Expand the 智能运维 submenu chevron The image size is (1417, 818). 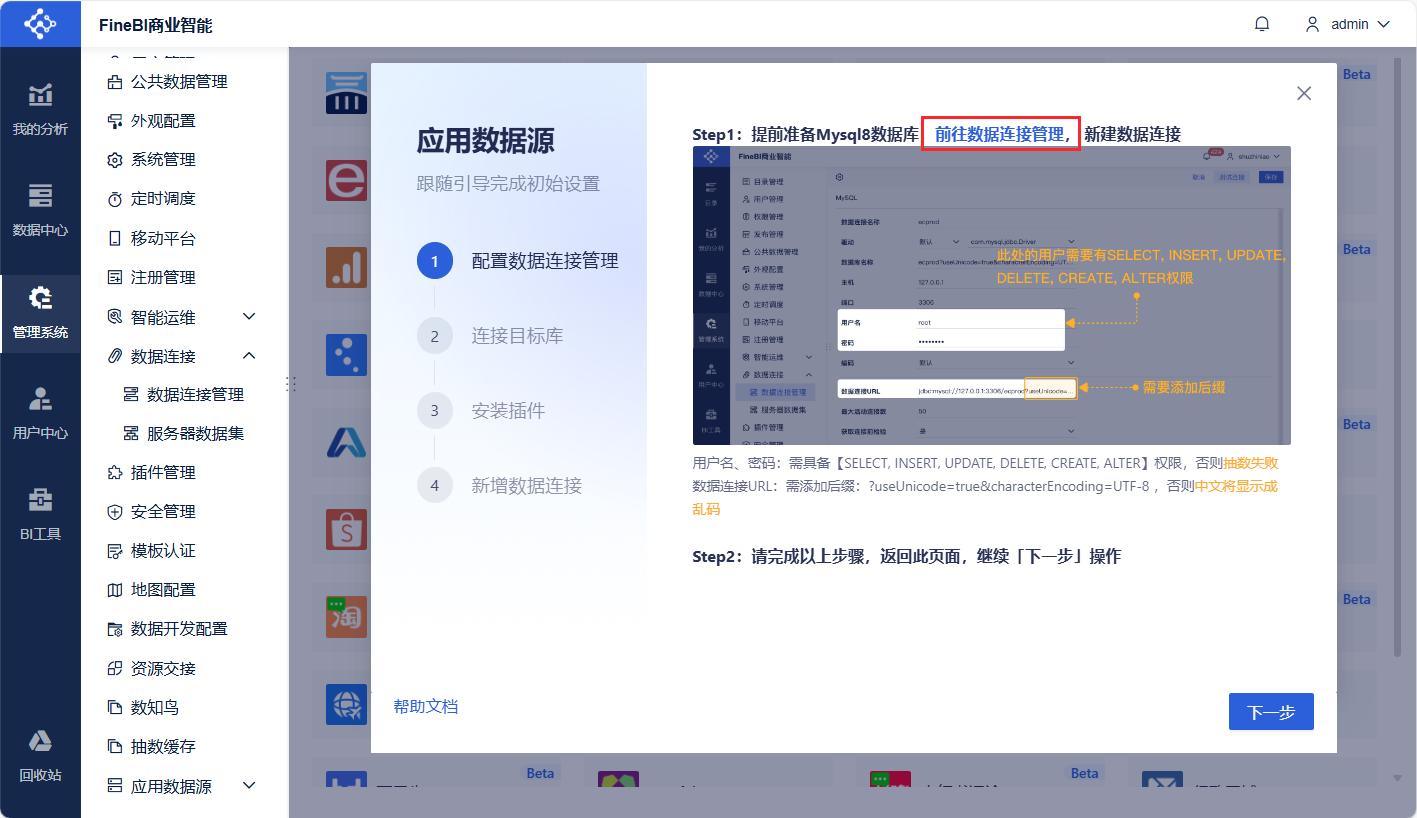pos(250,317)
